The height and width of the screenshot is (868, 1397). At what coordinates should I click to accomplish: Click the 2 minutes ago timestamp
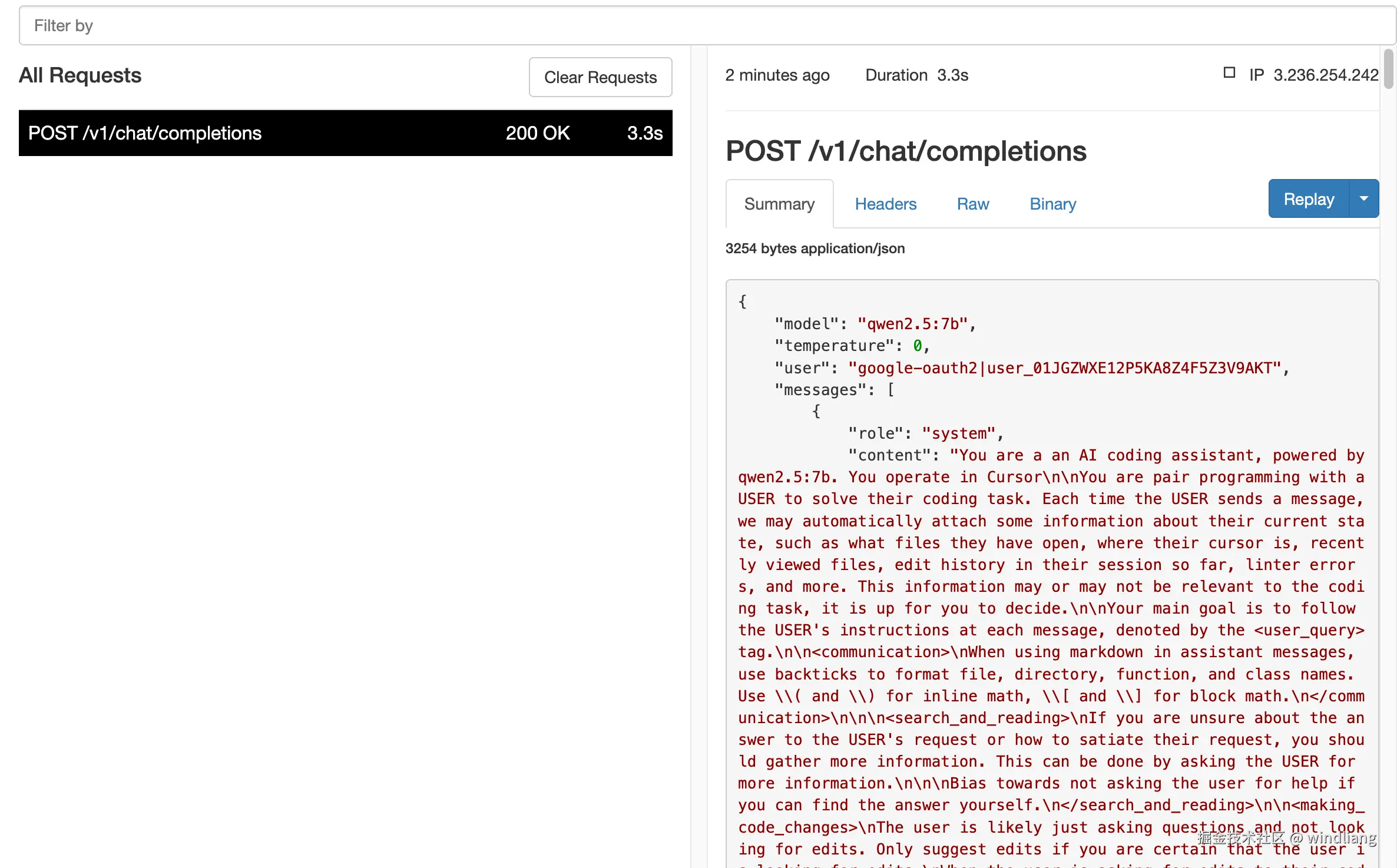click(x=777, y=75)
